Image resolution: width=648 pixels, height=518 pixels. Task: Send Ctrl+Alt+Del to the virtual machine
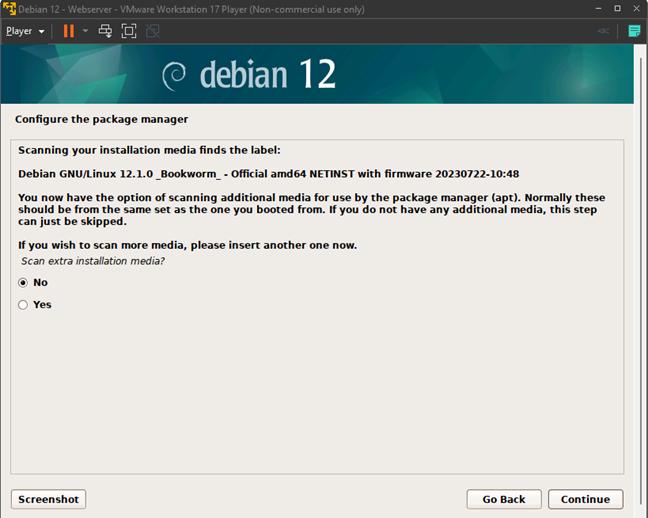pos(105,31)
